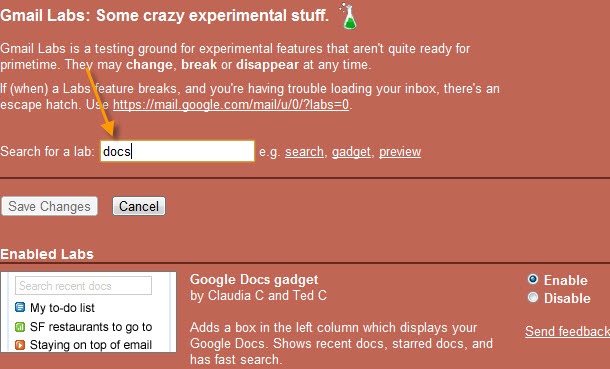This screenshot has width=610, height=369.
Task: Click the Enabled Labs section heading
Action: pos(47,254)
